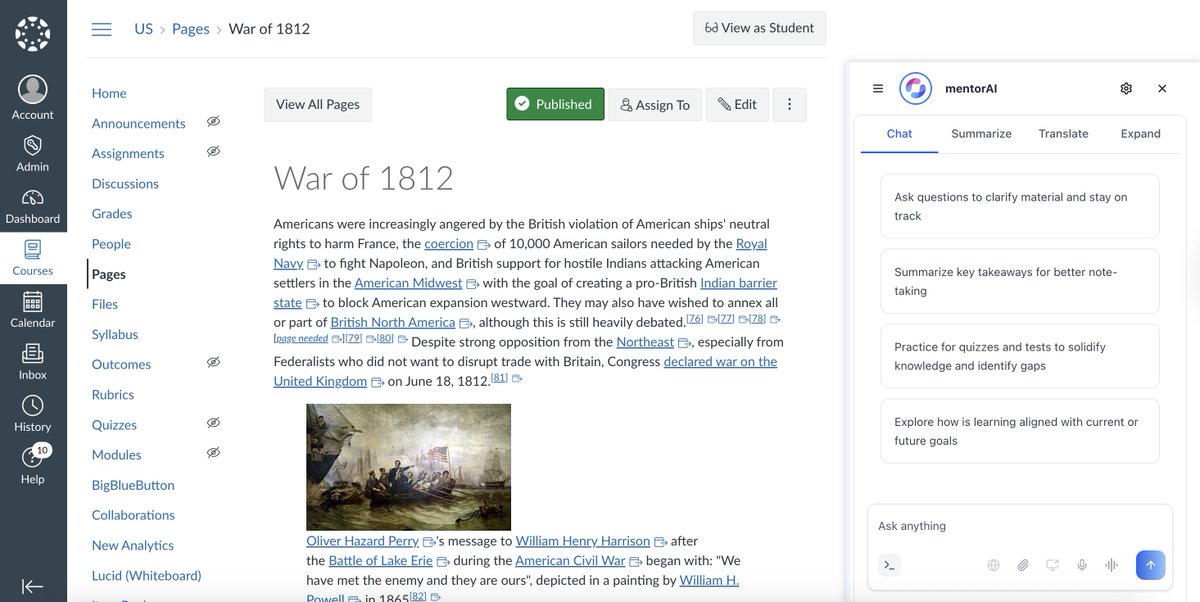Open the Help icon with badge 10
Screen dimensions: 1200x602
point(33,457)
